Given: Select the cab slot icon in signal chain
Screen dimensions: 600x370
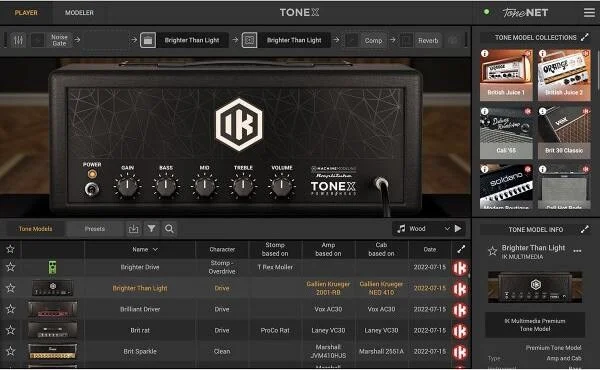Looking at the screenshot, I should click(x=249, y=40).
